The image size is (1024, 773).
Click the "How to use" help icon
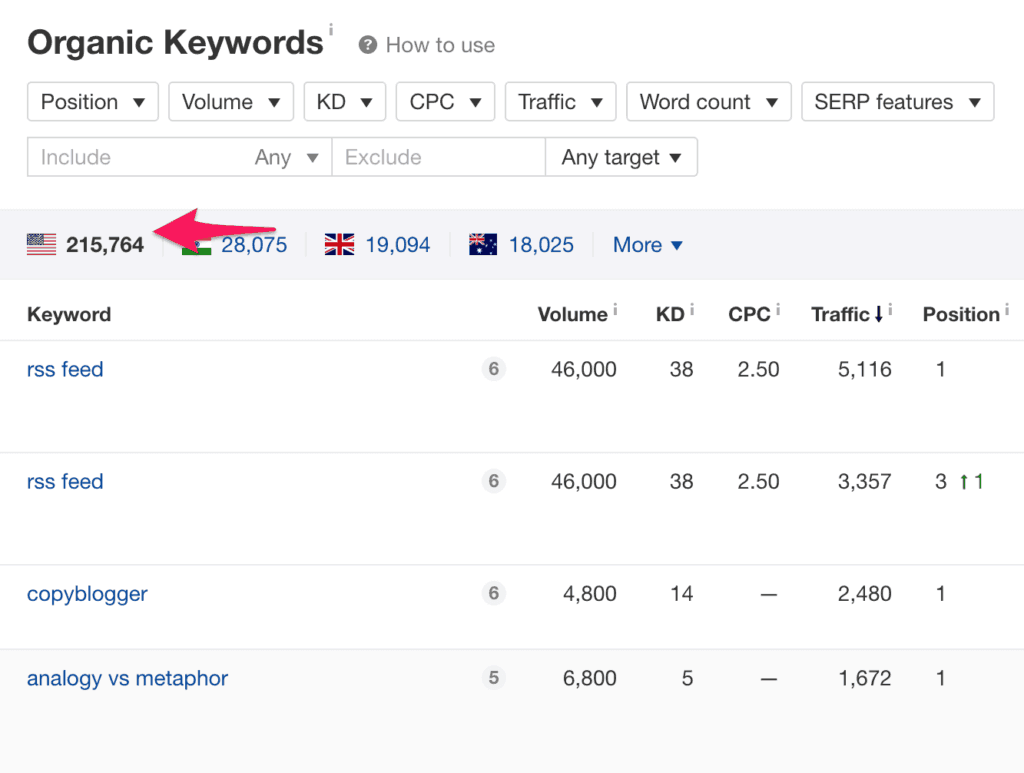pyautogui.click(x=366, y=45)
